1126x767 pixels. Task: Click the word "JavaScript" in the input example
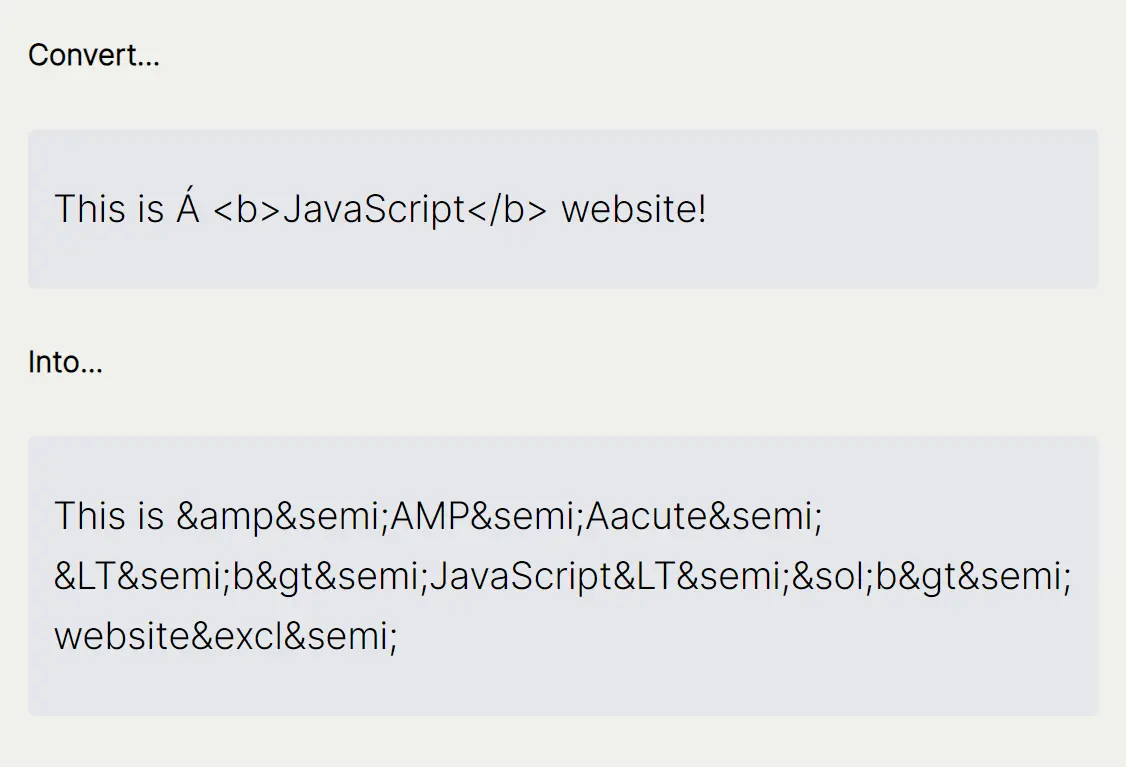(x=375, y=210)
